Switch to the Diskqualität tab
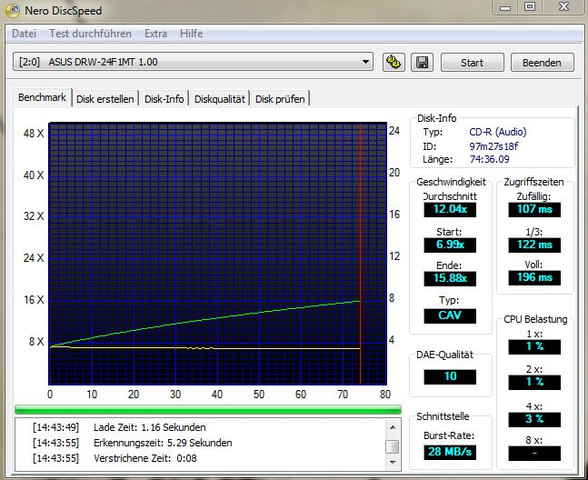Viewport: 588px width, 480px height. (219, 99)
